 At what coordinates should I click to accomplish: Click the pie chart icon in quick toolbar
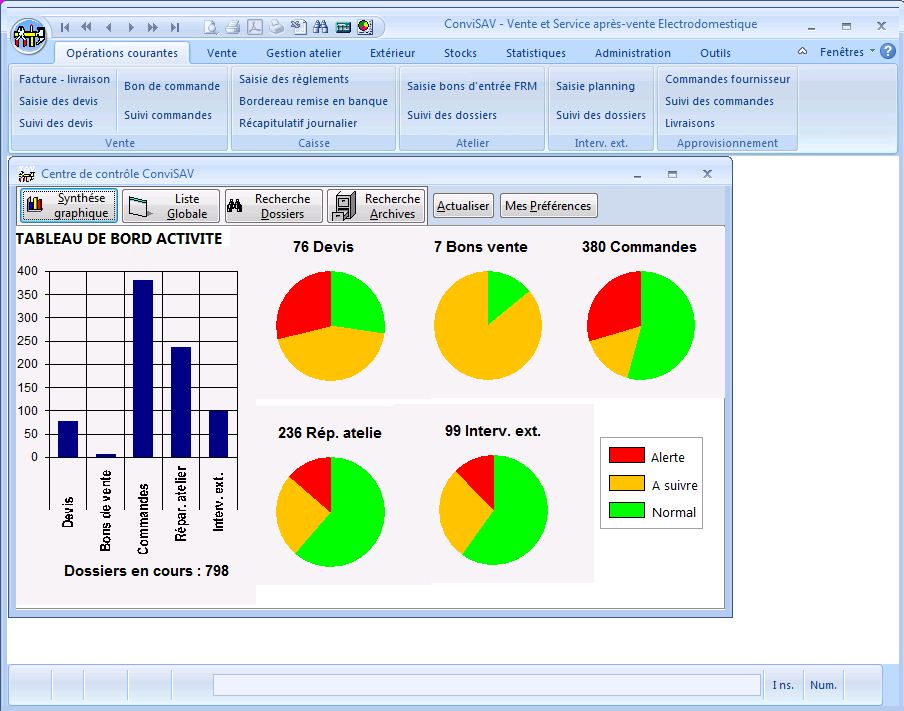click(365, 27)
